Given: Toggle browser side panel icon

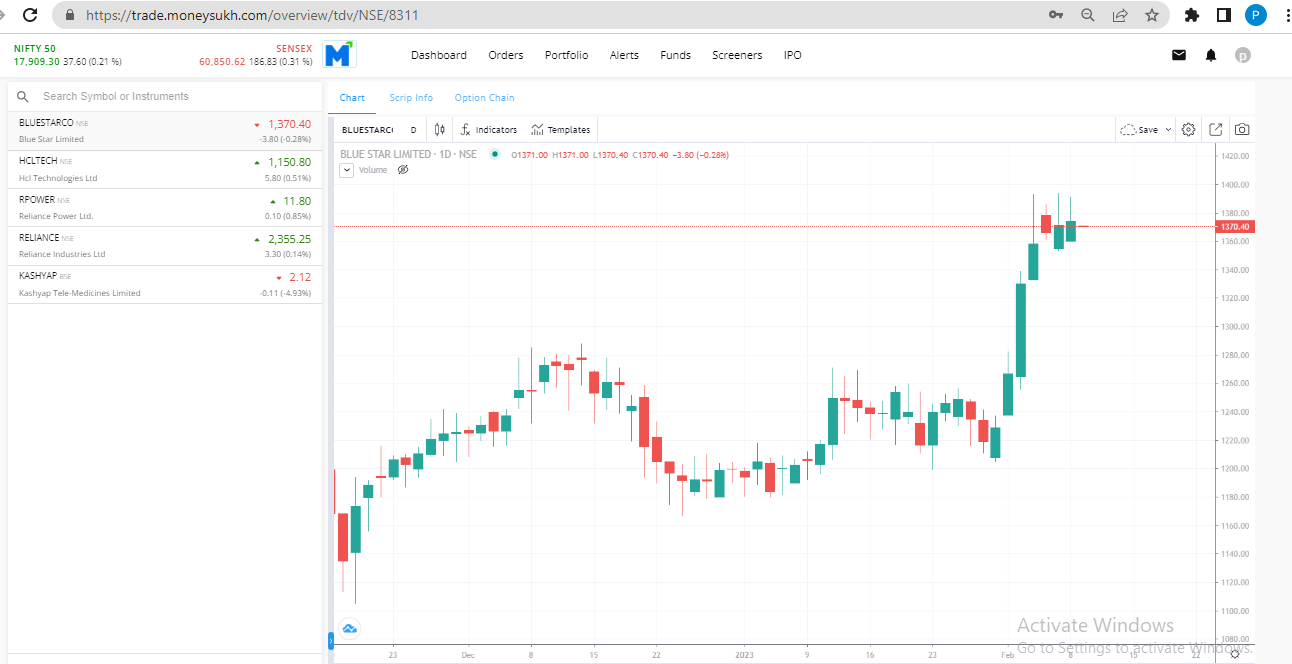Looking at the screenshot, I should [x=1223, y=15].
